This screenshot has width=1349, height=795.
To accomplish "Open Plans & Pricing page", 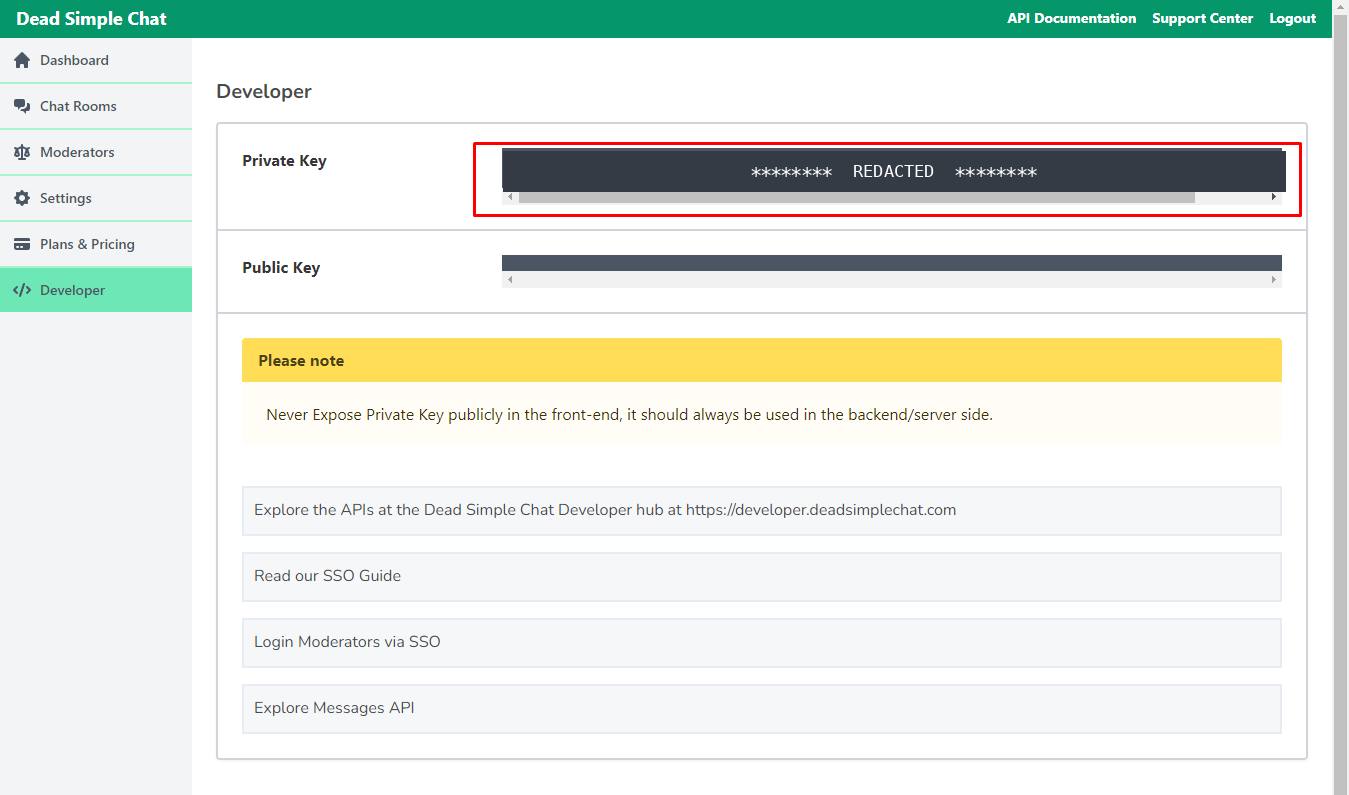I will point(96,244).
